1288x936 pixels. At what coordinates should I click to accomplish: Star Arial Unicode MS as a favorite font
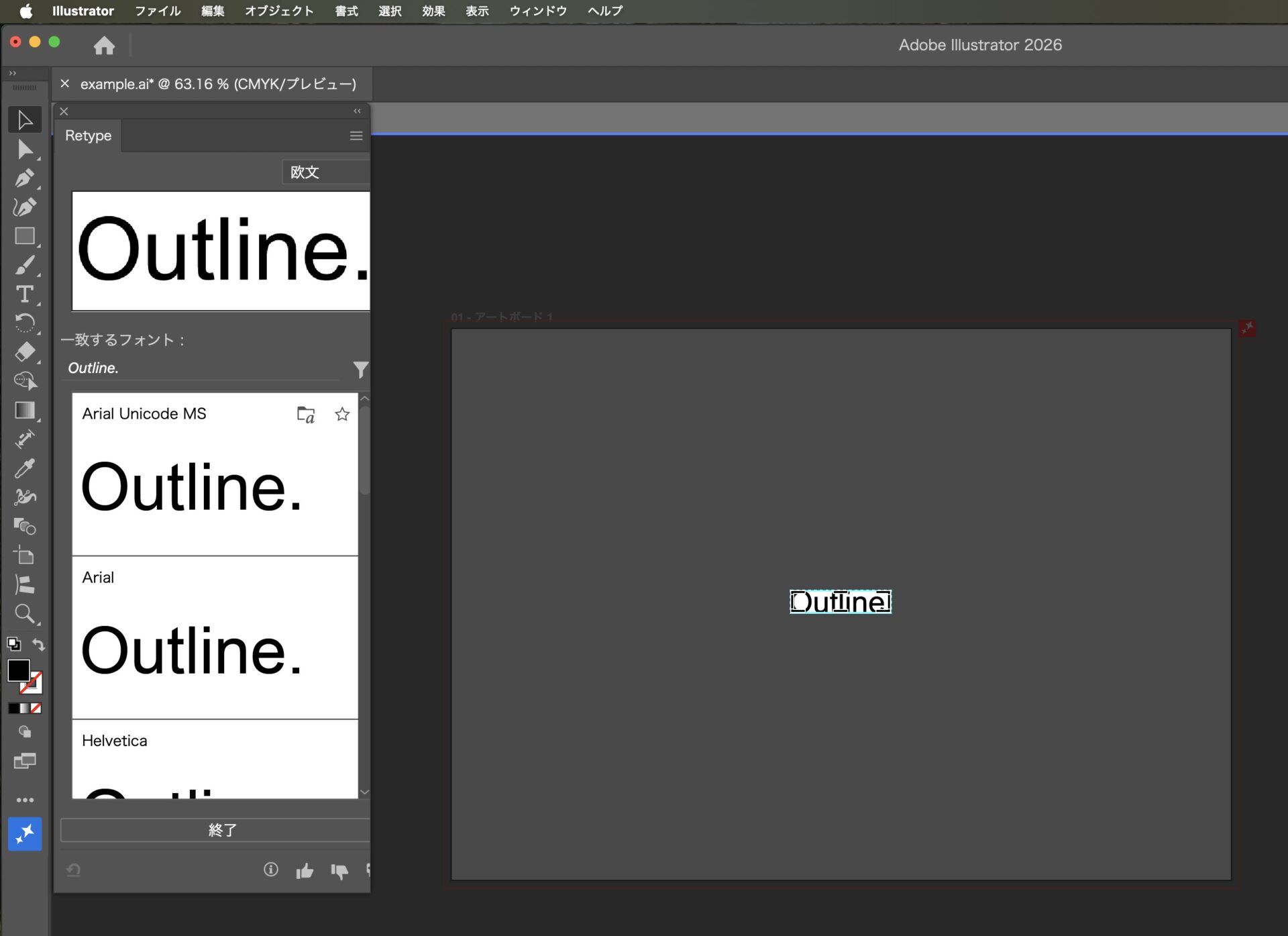tap(341, 414)
